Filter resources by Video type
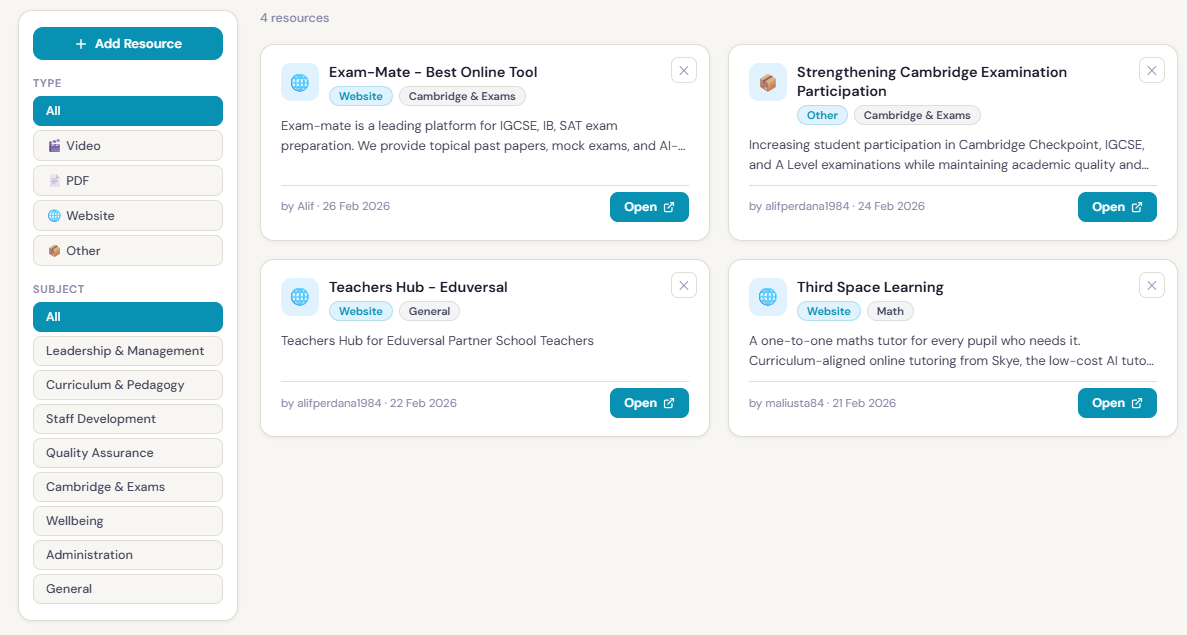This screenshot has width=1187, height=635. click(128, 146)
